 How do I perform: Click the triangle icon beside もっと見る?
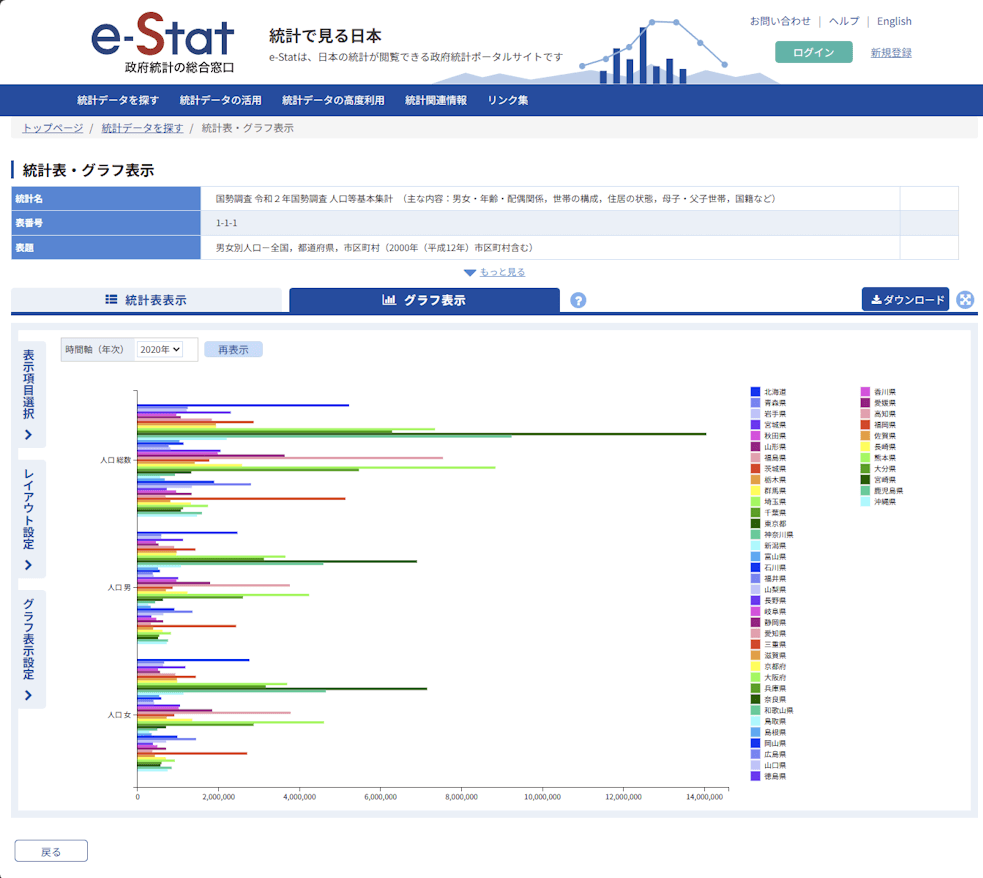tap(469, 273)
